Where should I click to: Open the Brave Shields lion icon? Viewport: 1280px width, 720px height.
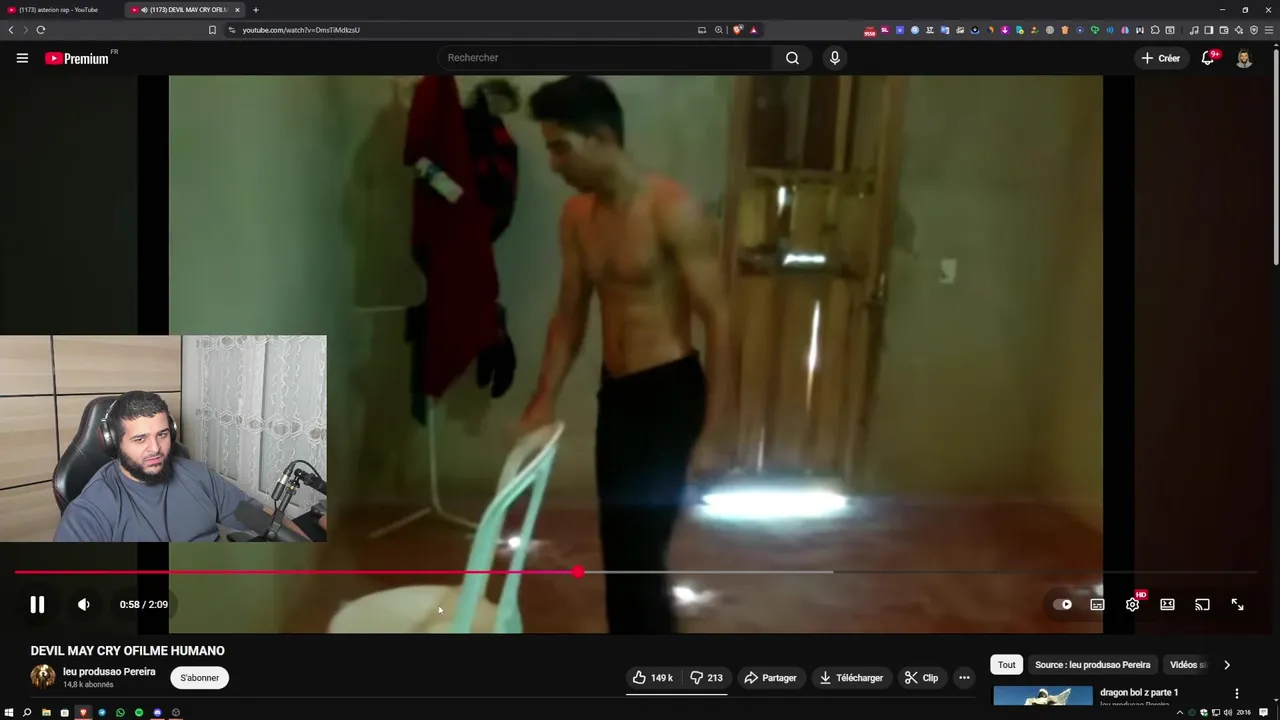pos(738,30)
